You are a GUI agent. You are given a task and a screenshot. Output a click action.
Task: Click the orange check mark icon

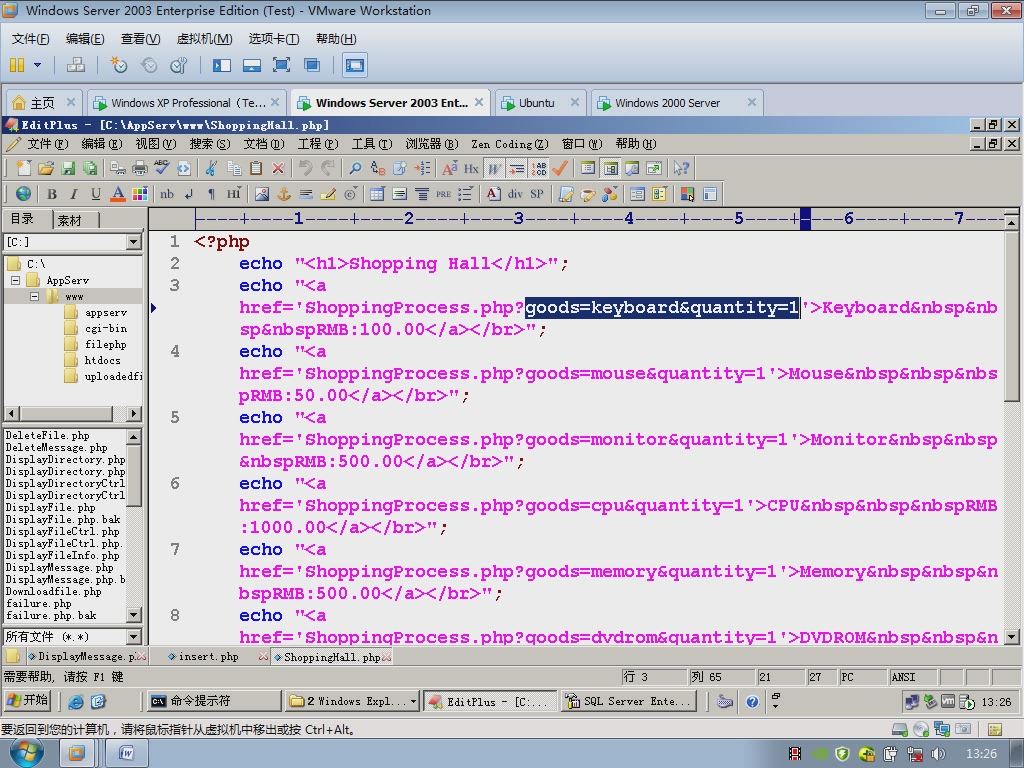tap(560, 168)
